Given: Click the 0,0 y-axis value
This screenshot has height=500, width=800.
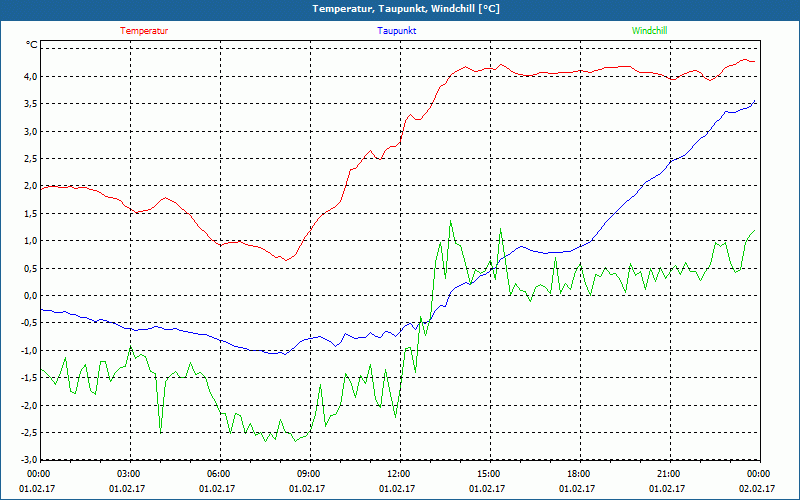Looking at the screenshot, I should (31, 296).
